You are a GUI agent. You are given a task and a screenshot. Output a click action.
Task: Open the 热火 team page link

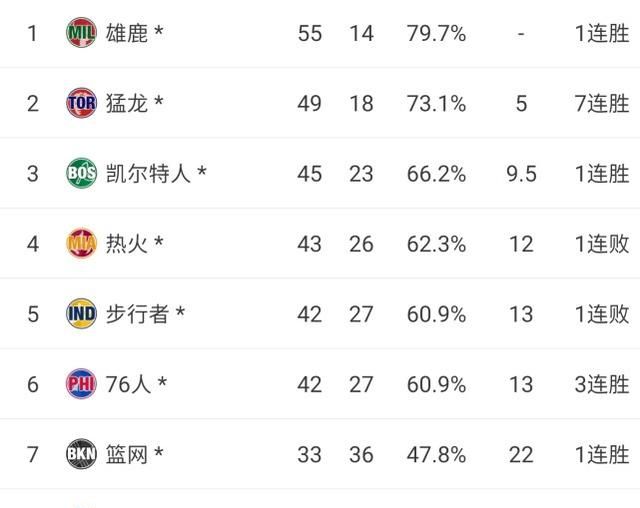pyautogui.click(x=127, y=244)
